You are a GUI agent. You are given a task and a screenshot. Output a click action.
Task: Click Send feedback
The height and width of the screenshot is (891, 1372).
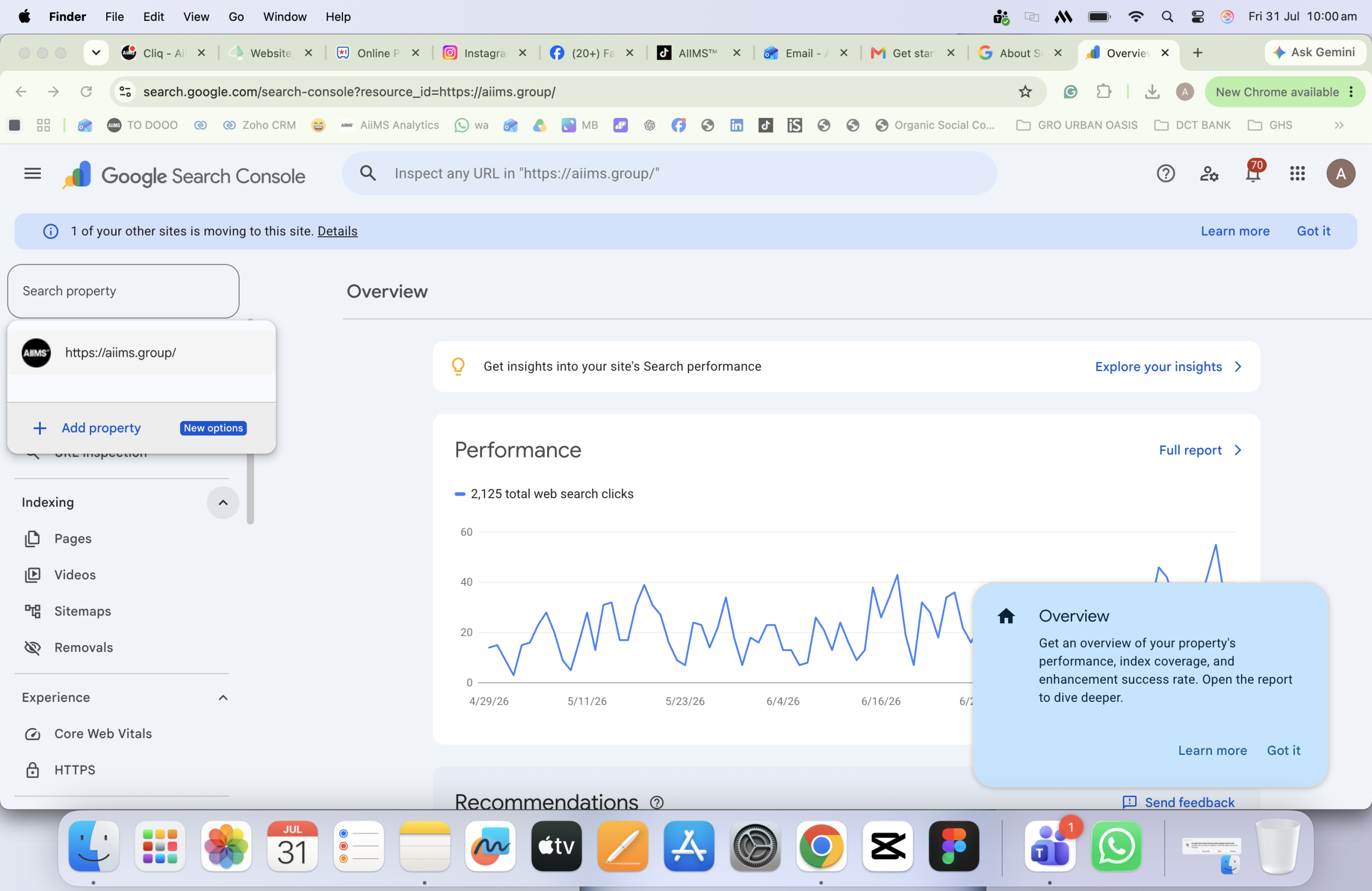[1179, 802]
